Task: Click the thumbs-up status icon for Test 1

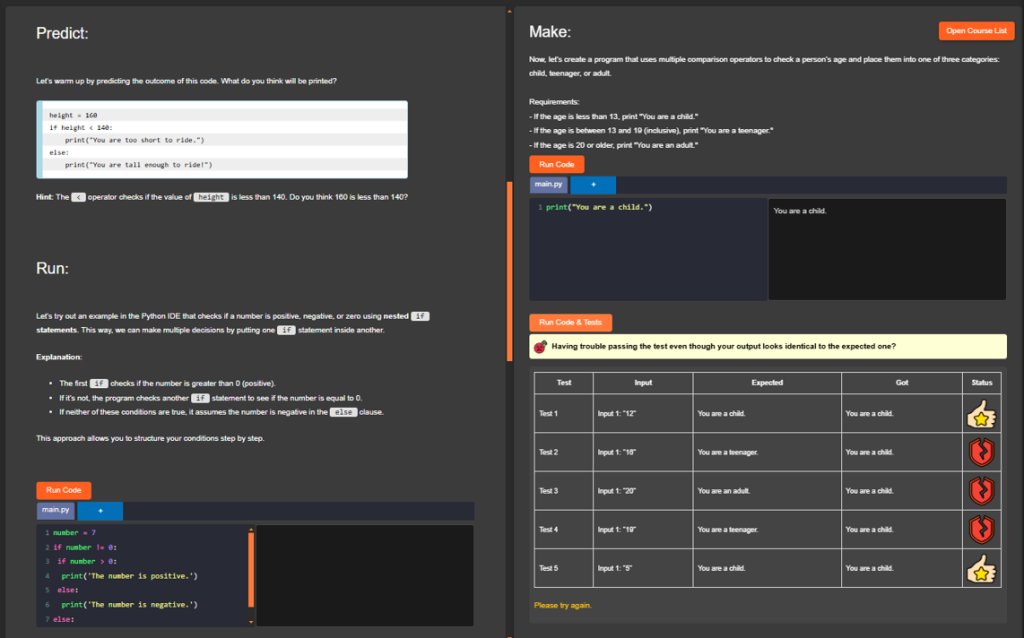Action: [x=981, y=413]
